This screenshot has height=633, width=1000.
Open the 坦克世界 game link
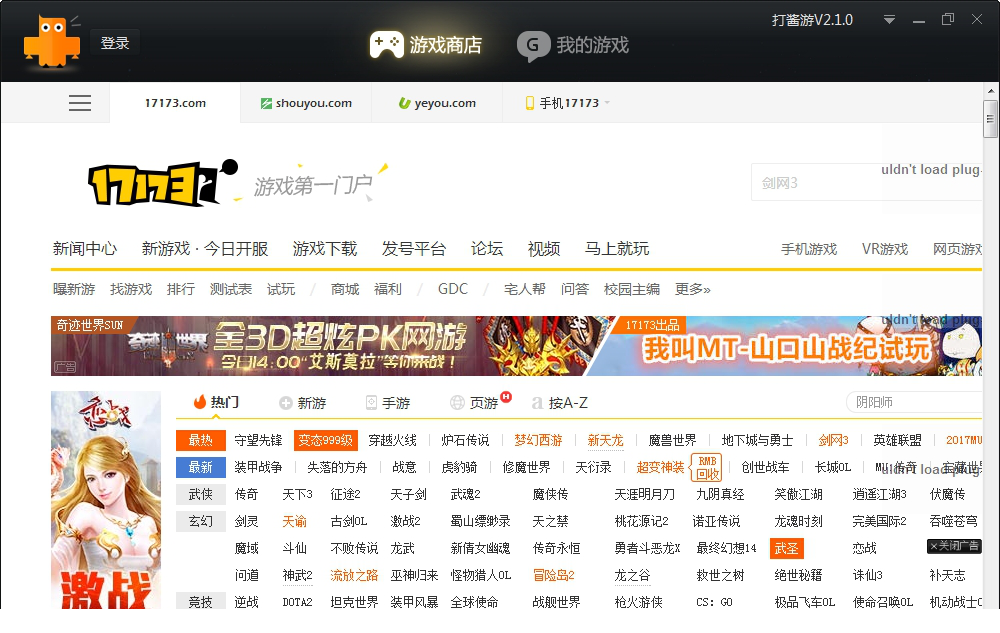point(354,602)
